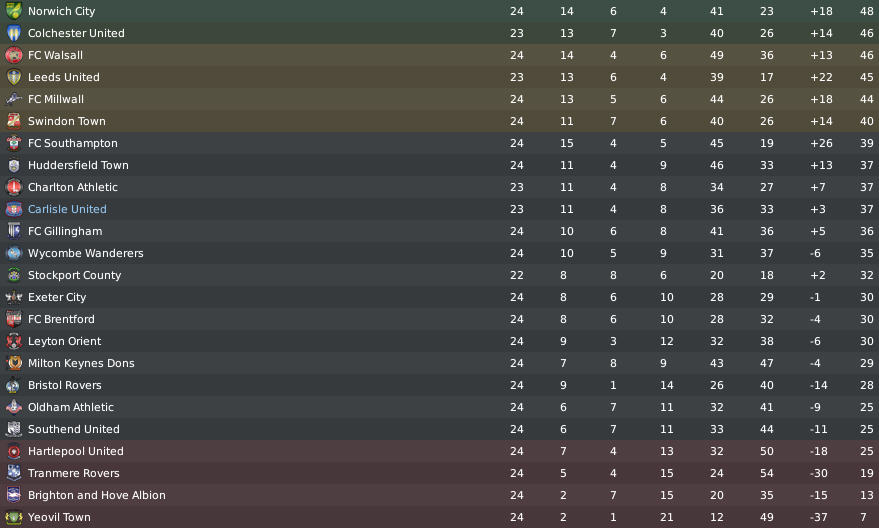Open the Huddersfield Town team page

click(78, 165)
